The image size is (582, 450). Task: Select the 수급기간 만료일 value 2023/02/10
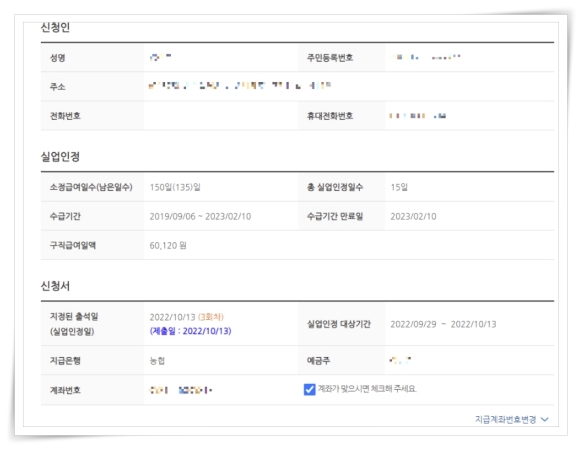pyautogui.click(x=413, y=216)
